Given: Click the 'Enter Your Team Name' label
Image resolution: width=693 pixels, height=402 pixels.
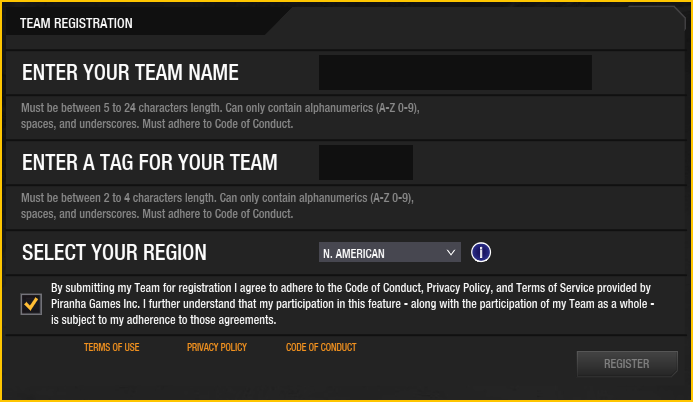Looking at the screenshot, I should pos(130,73).
